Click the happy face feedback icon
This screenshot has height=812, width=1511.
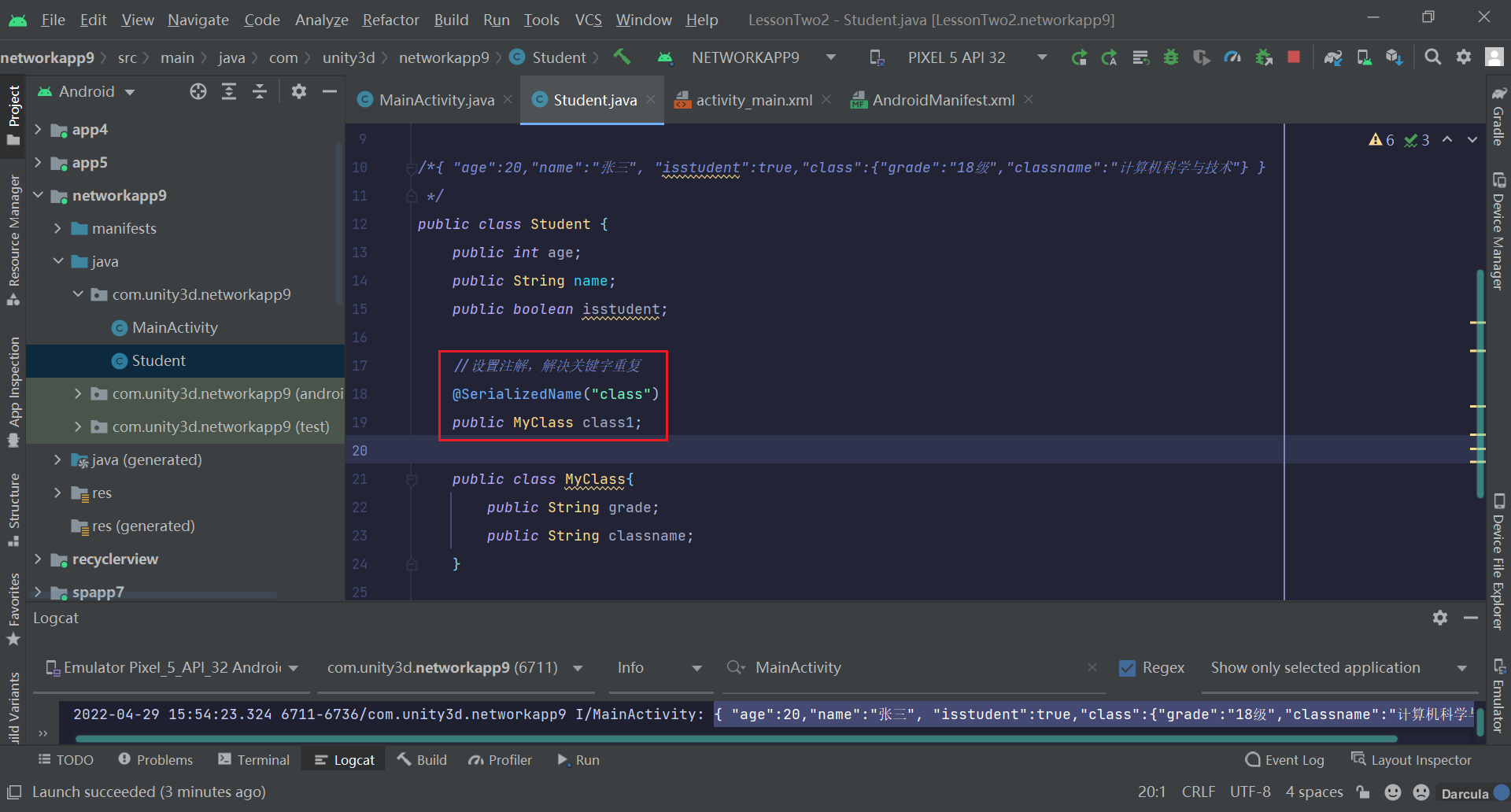pyautogui.click(x=1393, y=792)
